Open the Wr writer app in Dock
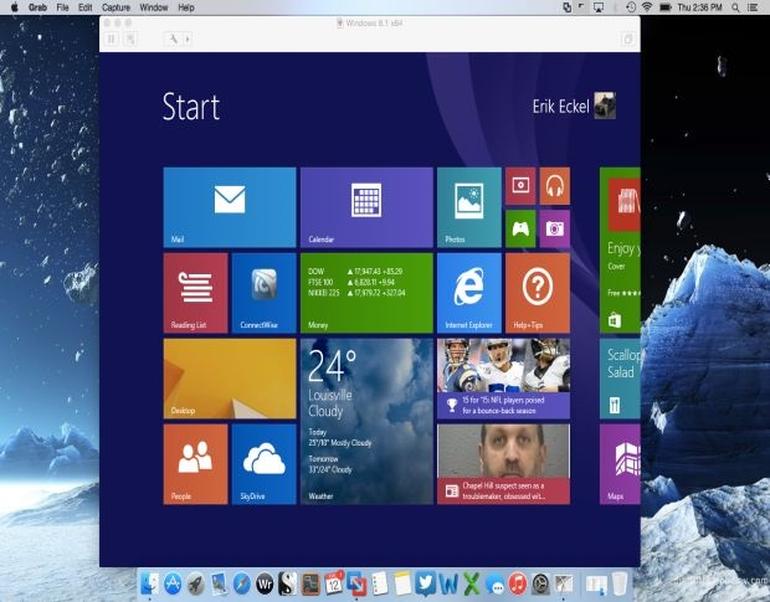The width and height of the screenshot is (770, 602). pos(265,584)
